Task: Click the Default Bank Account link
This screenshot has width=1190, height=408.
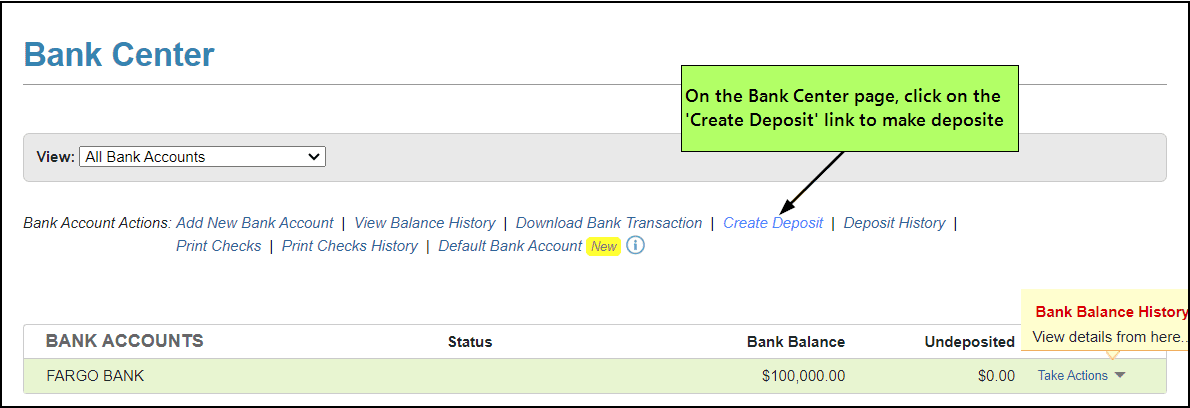Action: [510, 246]
